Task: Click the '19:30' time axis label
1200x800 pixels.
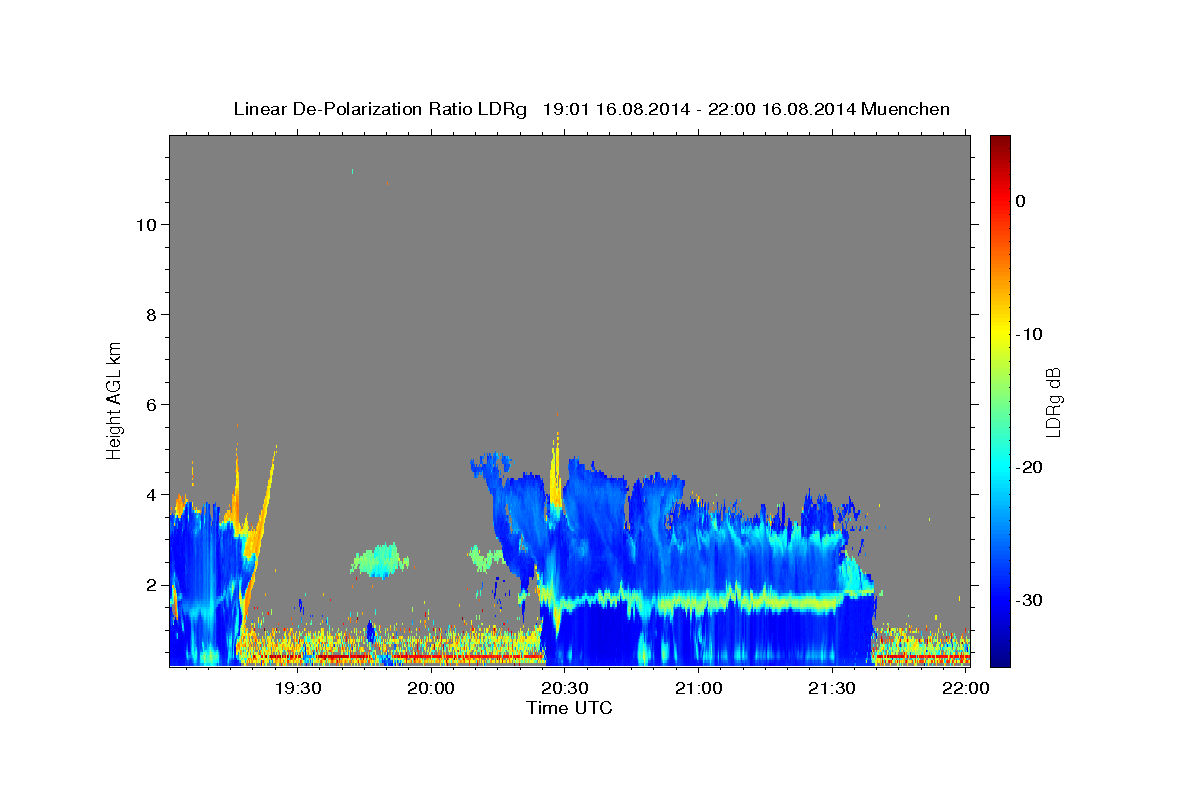Action: click(x=298, y=689)
